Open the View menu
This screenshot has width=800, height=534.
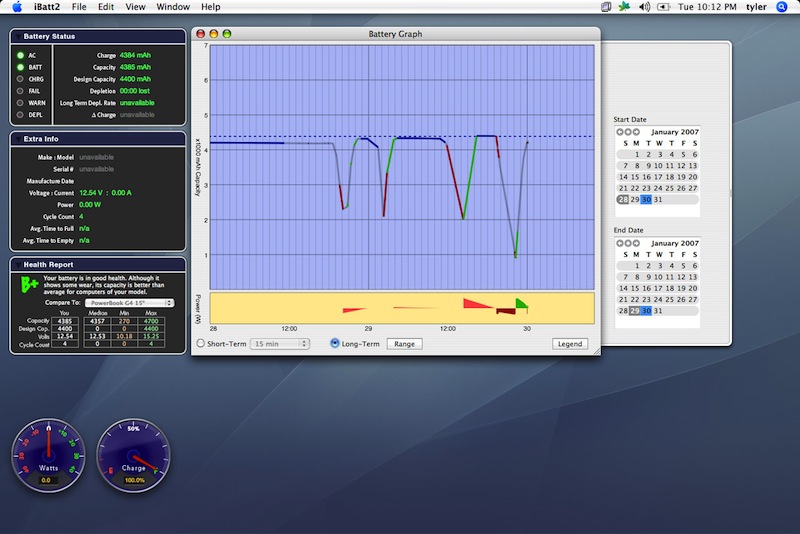click(136, 7)
